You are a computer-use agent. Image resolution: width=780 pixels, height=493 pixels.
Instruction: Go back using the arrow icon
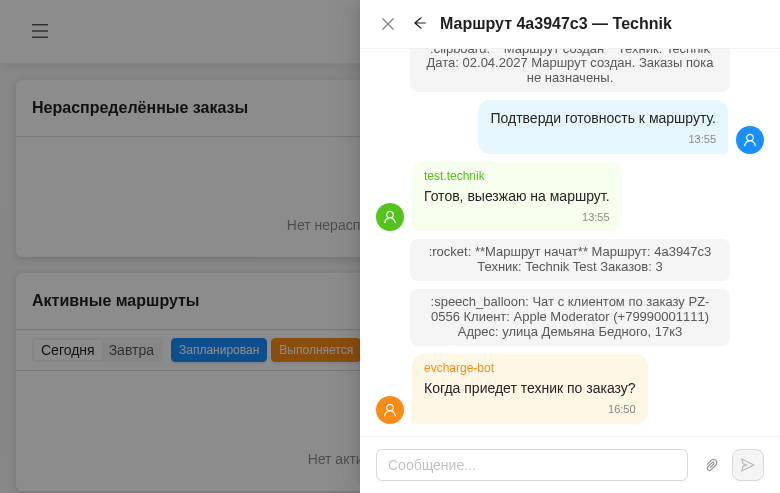(x=420, y=24)
